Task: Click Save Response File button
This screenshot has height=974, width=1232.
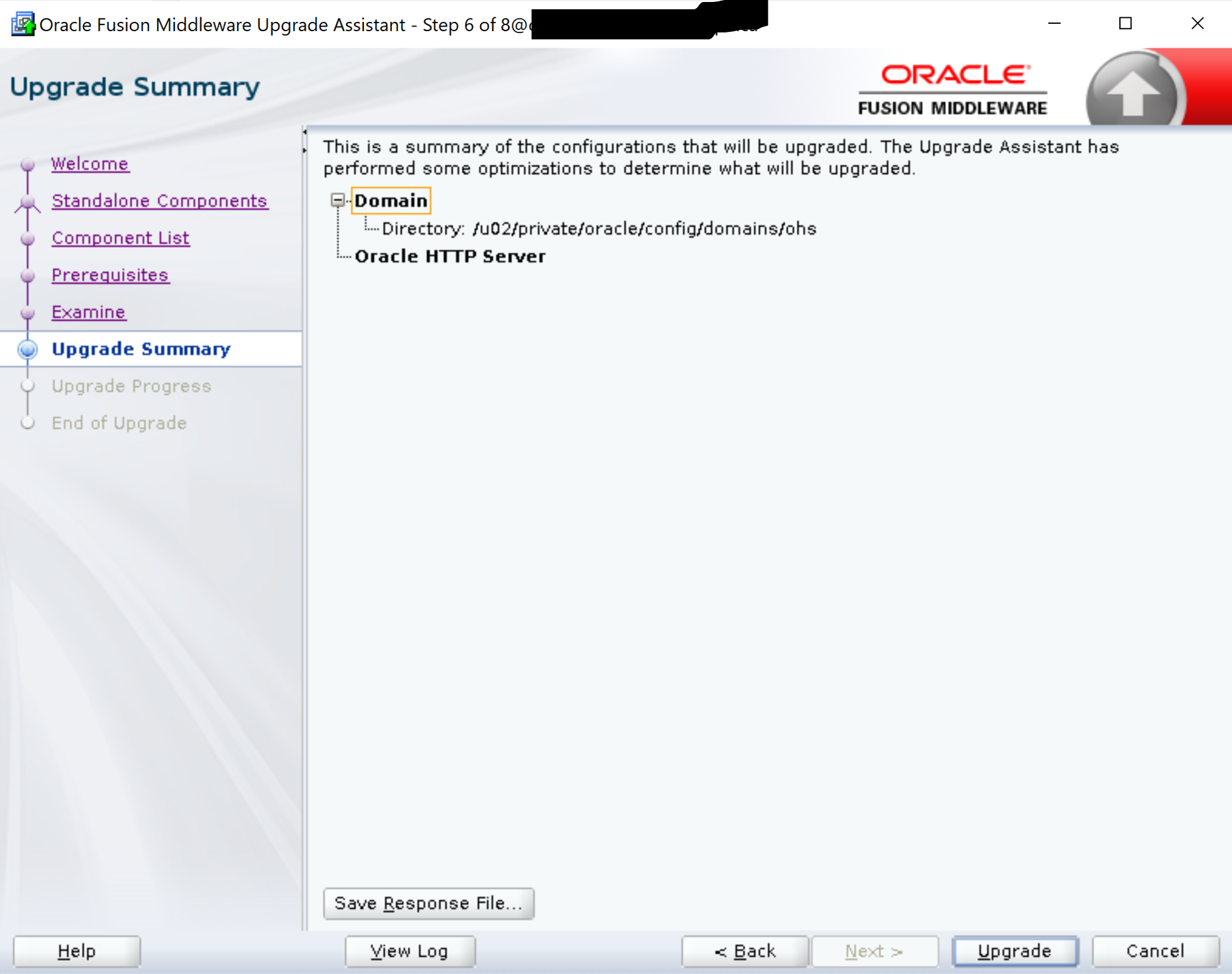Action: 428,903
